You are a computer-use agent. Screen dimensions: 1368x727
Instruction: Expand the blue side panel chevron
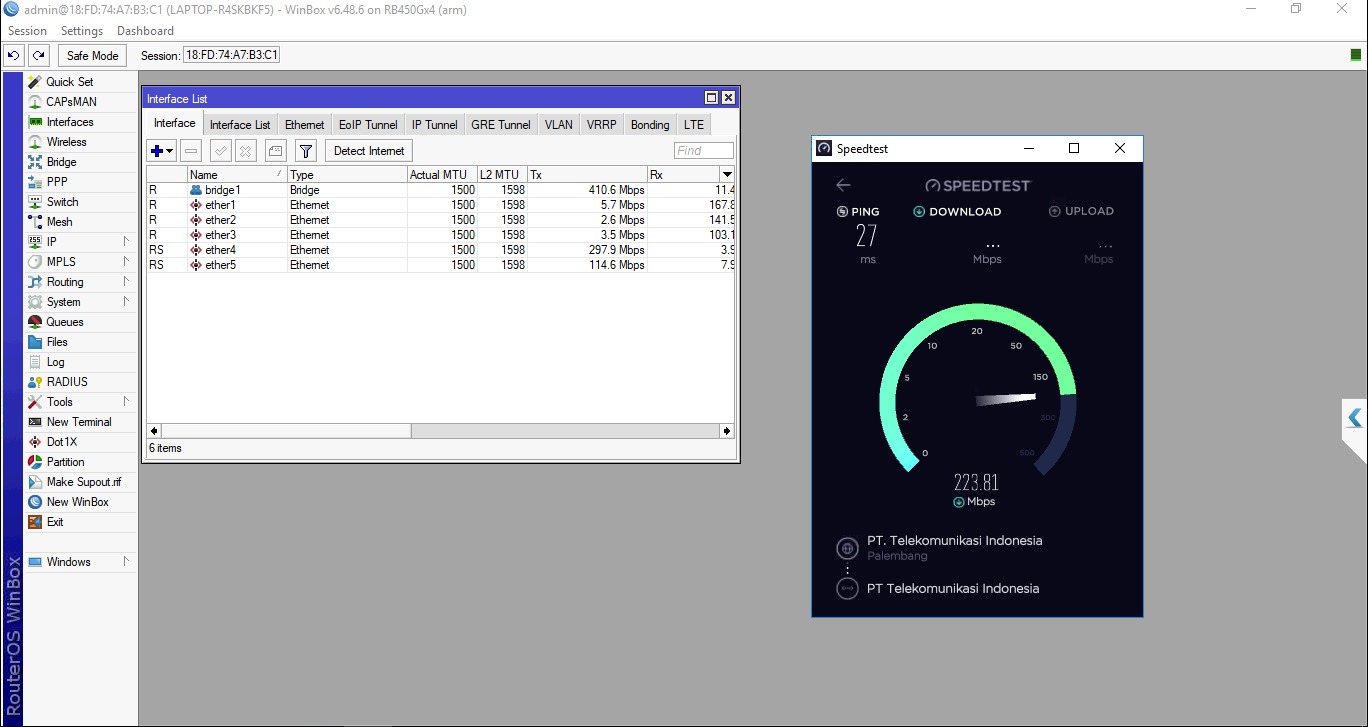click(1354, 418)
